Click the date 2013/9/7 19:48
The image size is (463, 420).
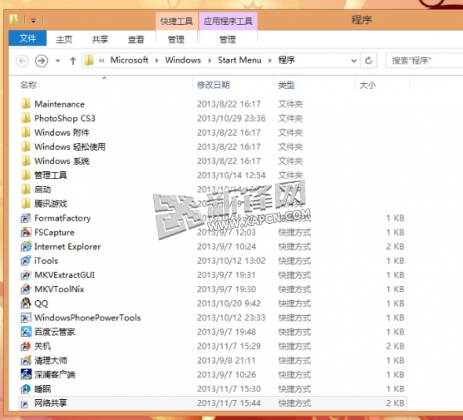(226, 332)
